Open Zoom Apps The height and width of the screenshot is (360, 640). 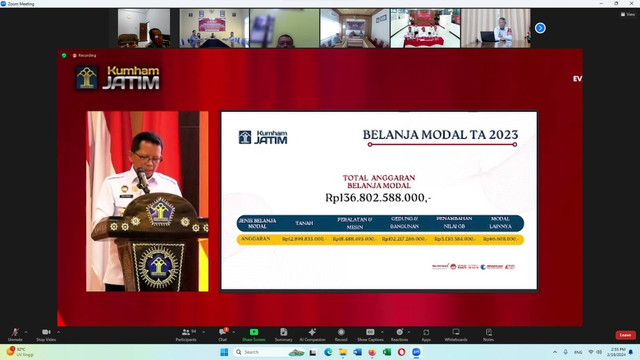pyautogui.click(x=426, y=335)
